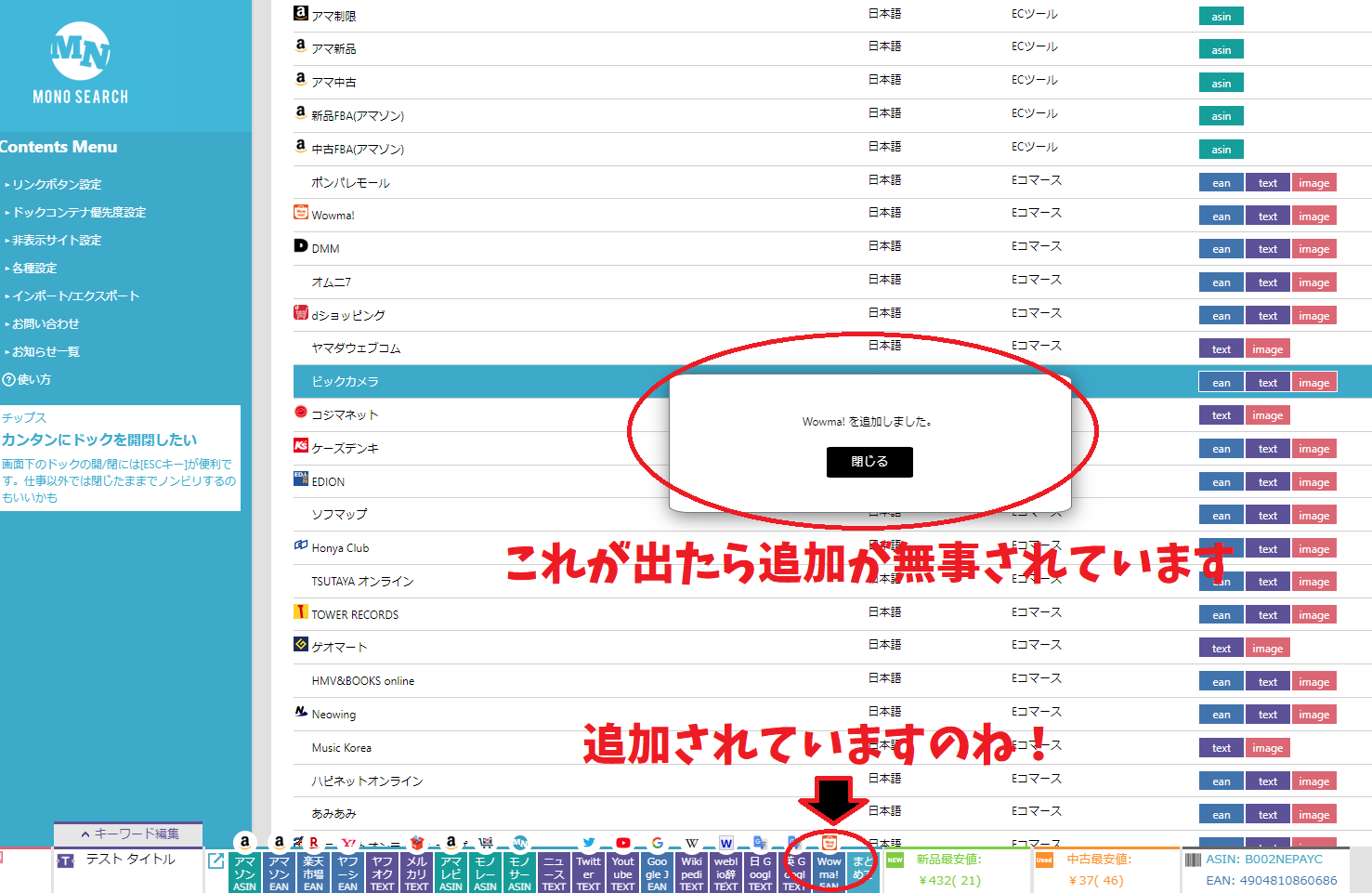
Task: Launch Yahoo Shopping EAN search from dock
Action: [347, 873]
